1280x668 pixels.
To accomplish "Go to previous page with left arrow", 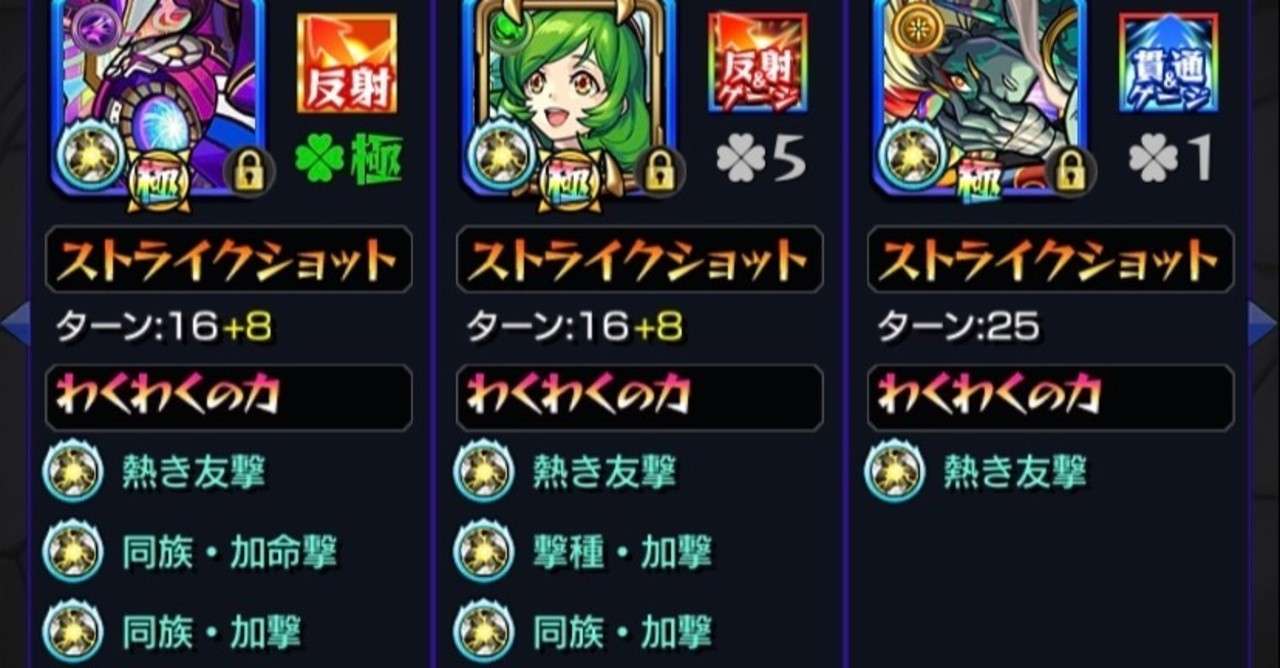I will pyautogui.click(x=16, y=323).
